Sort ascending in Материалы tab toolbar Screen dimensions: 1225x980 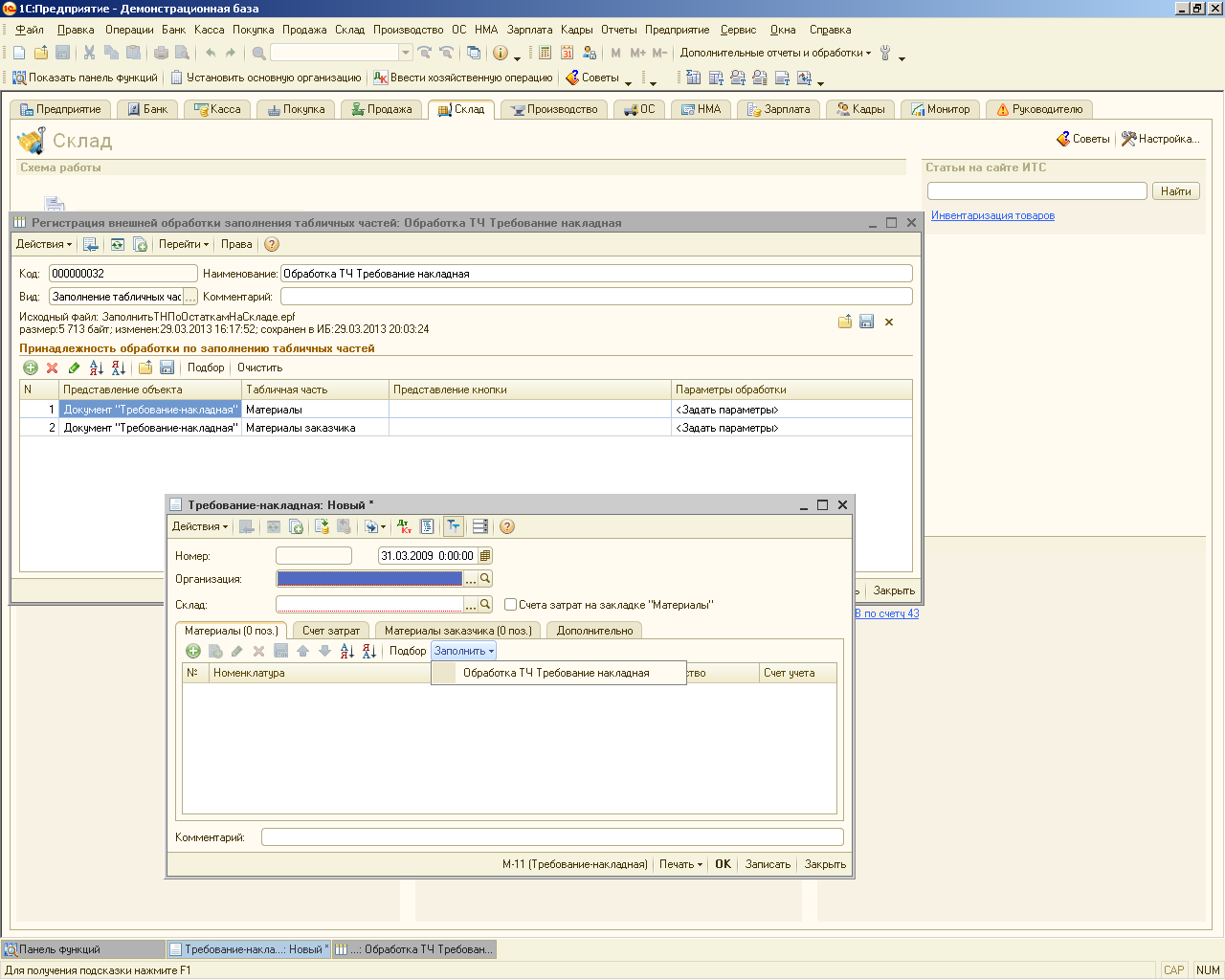click(347, 651)
